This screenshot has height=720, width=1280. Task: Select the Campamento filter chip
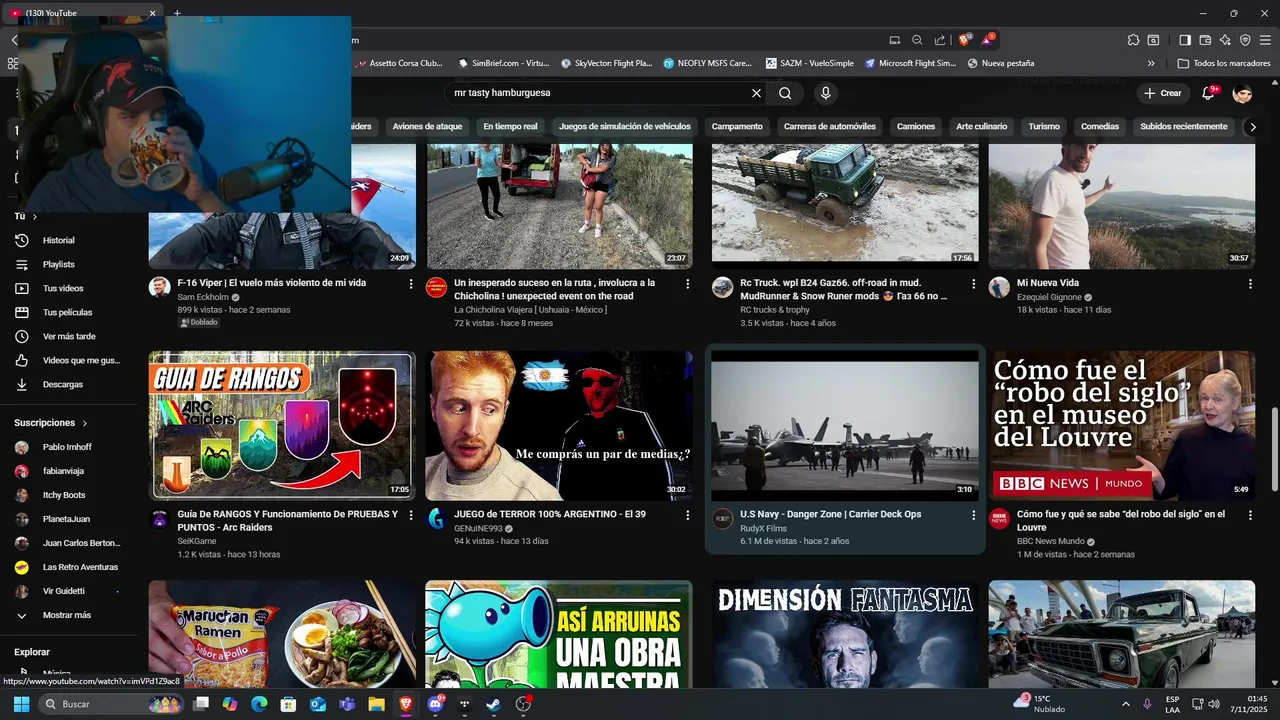click(737, 127)
